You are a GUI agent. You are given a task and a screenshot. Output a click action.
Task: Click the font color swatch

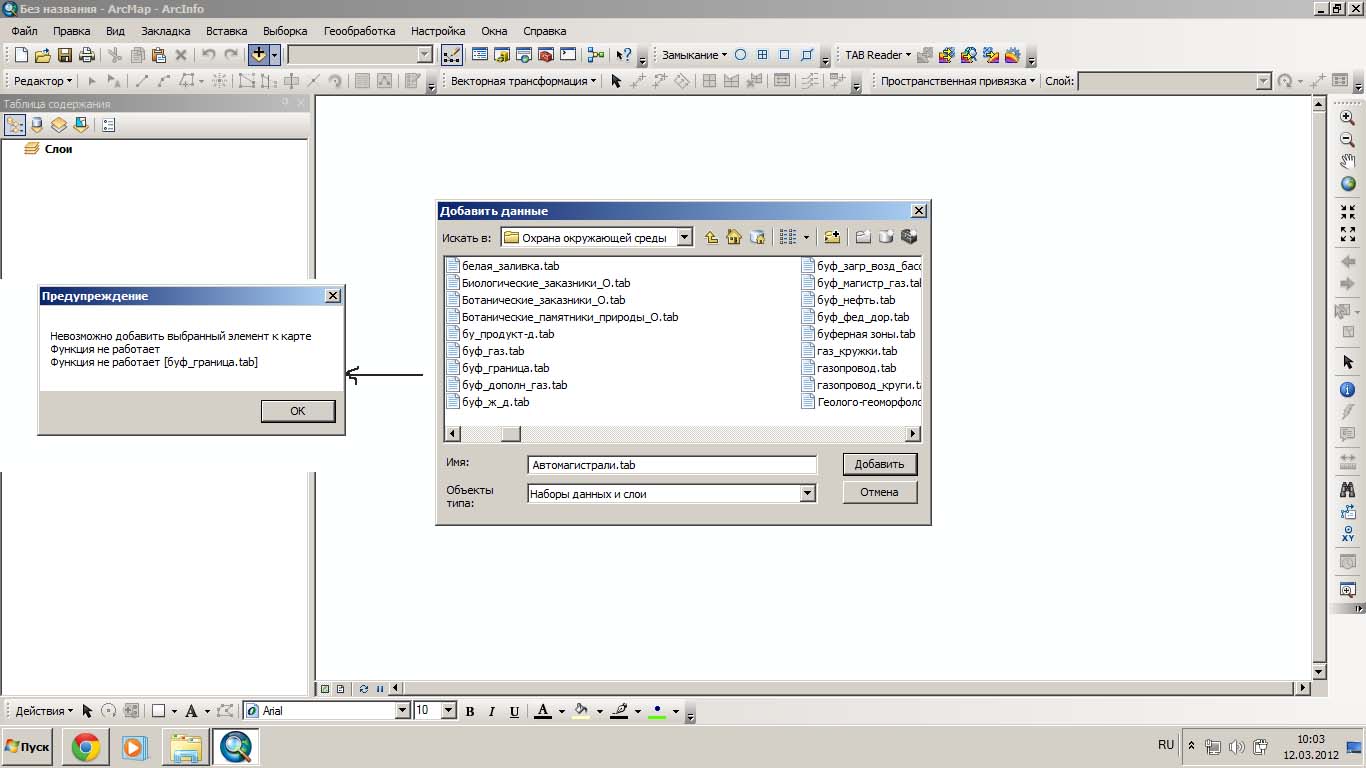pos(542,711)
